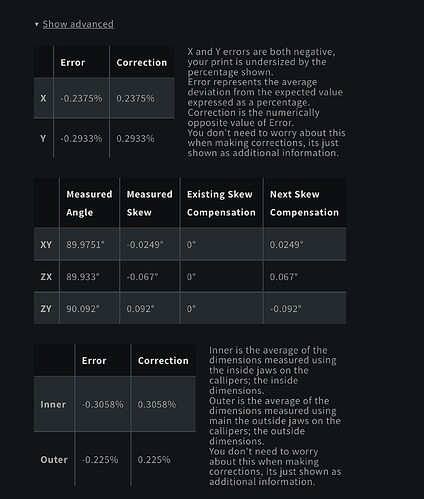The height and width of the screenshot is (499, 424).
Task: Click the ZX row label
Action: (46, 277)
